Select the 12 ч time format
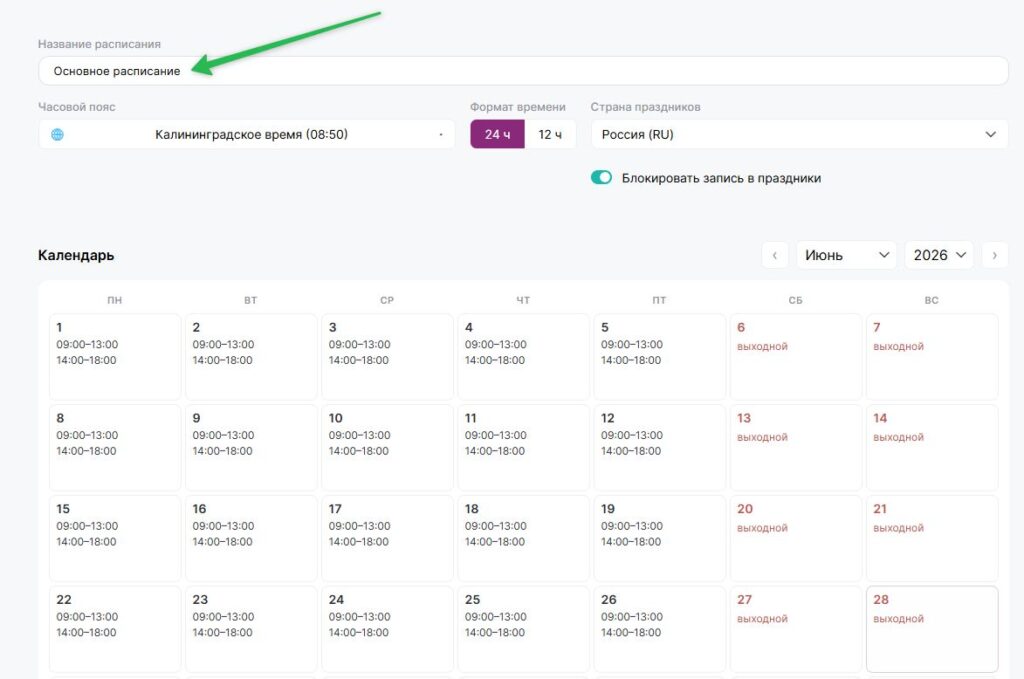Viewport: 1024px width, 679px height. [550, 134]
